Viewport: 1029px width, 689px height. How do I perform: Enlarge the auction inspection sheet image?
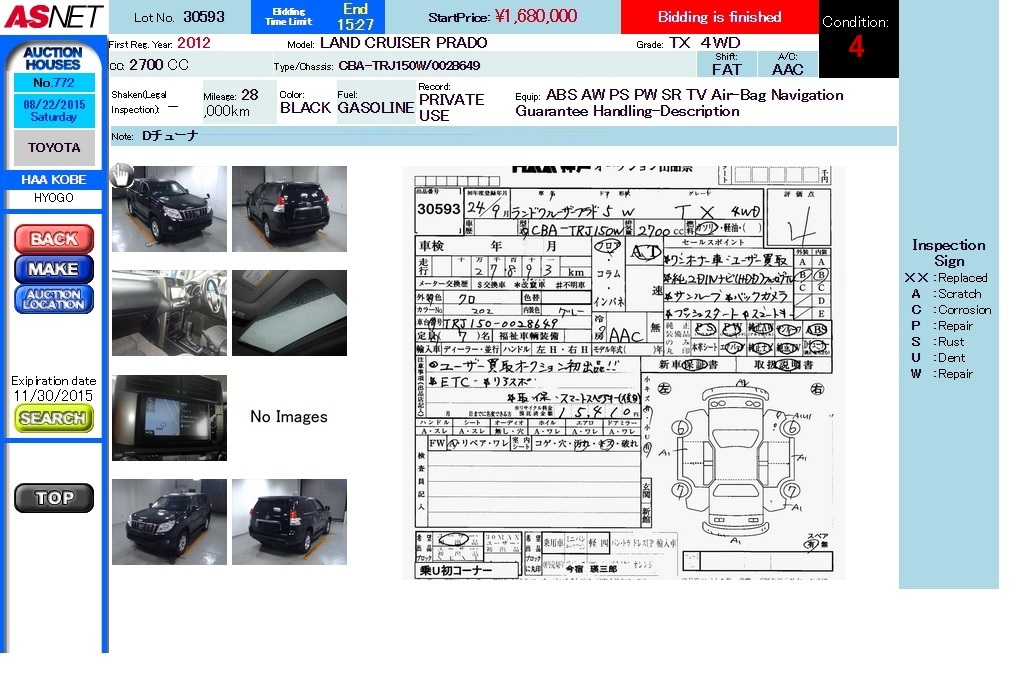(x=623, y=372)
